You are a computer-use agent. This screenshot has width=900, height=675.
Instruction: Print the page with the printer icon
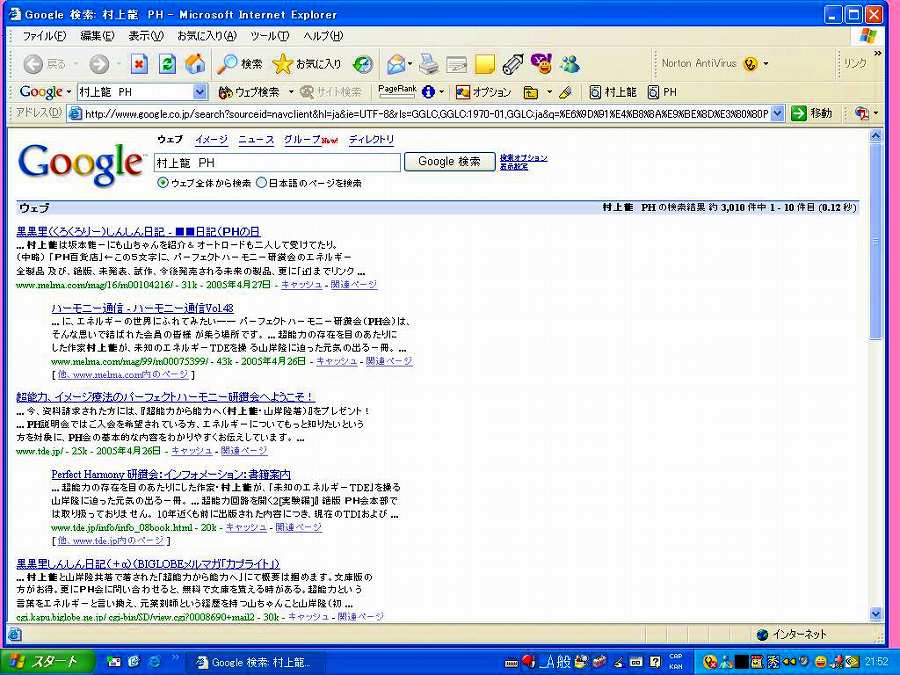pos(428,64)
